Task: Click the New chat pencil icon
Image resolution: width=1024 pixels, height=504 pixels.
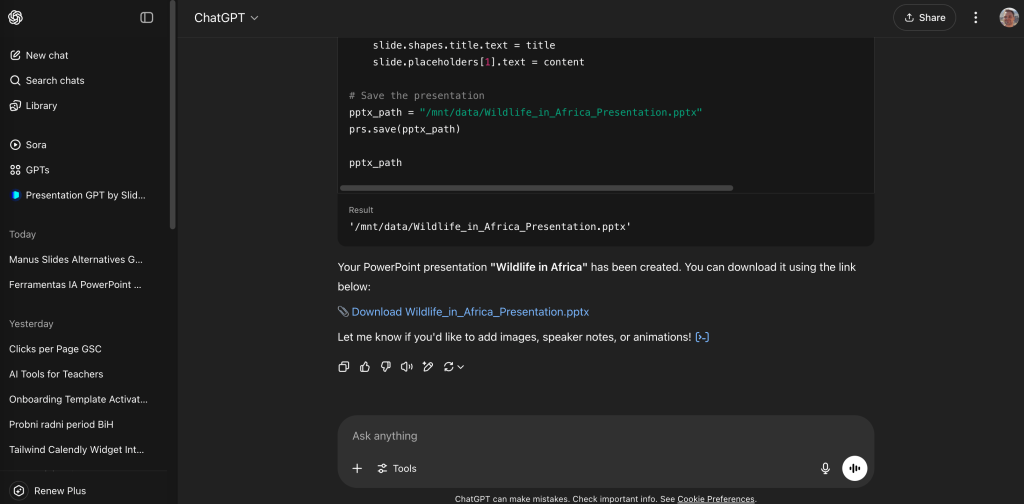Action: 15,55
